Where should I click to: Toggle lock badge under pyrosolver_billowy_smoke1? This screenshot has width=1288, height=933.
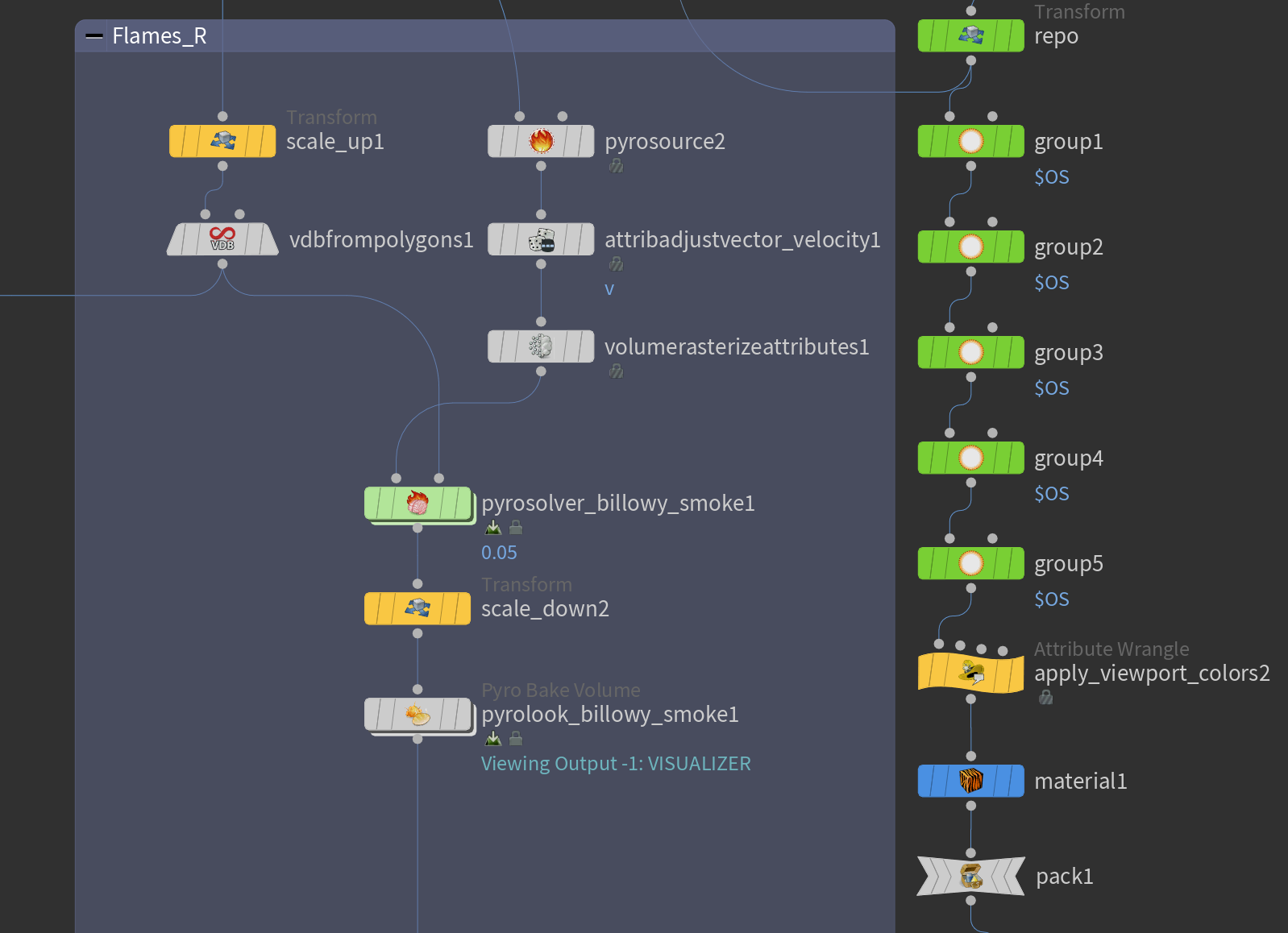click(517, 528)
